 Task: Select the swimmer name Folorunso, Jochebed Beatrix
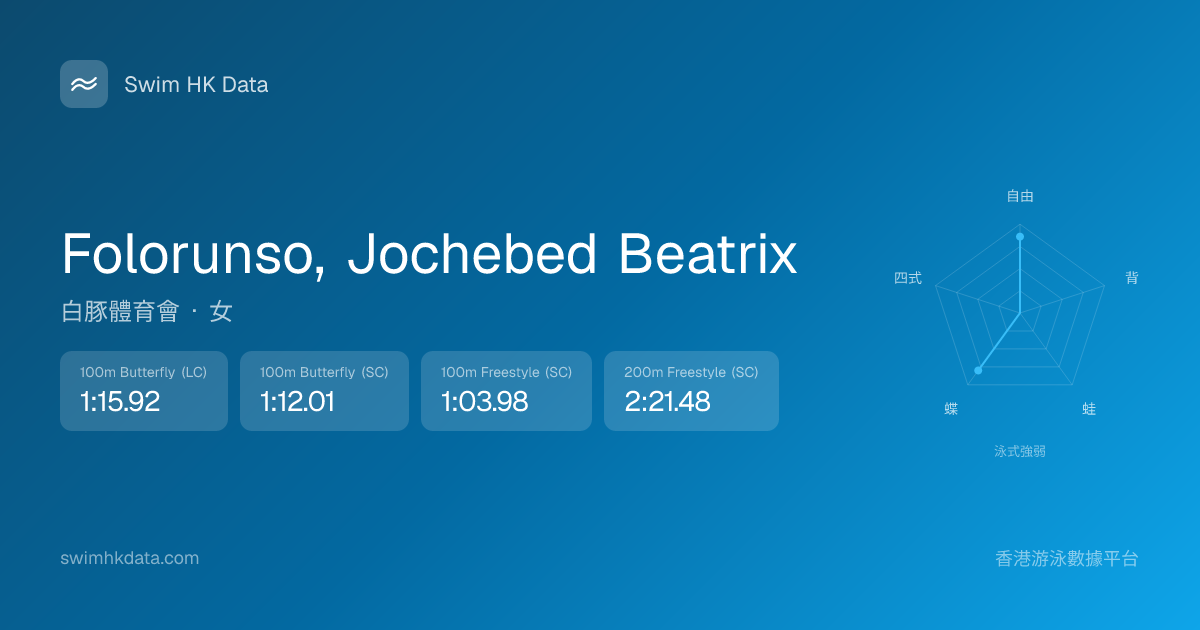coord(429,254)
